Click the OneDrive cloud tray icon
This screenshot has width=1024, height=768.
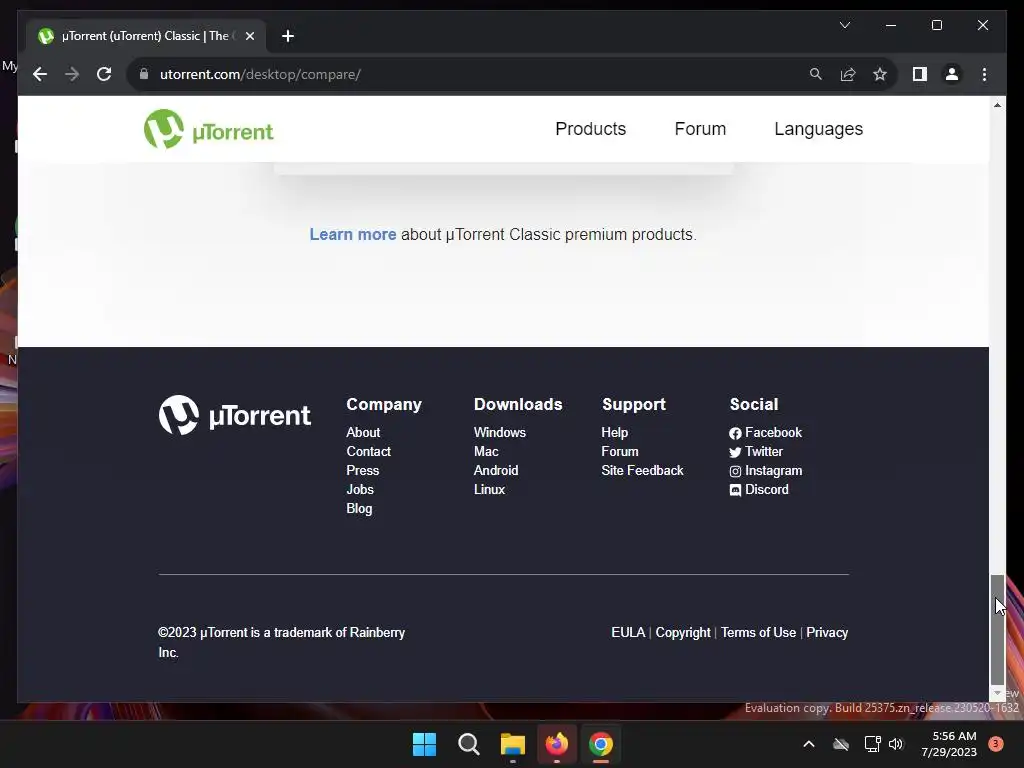click(840, 744)
